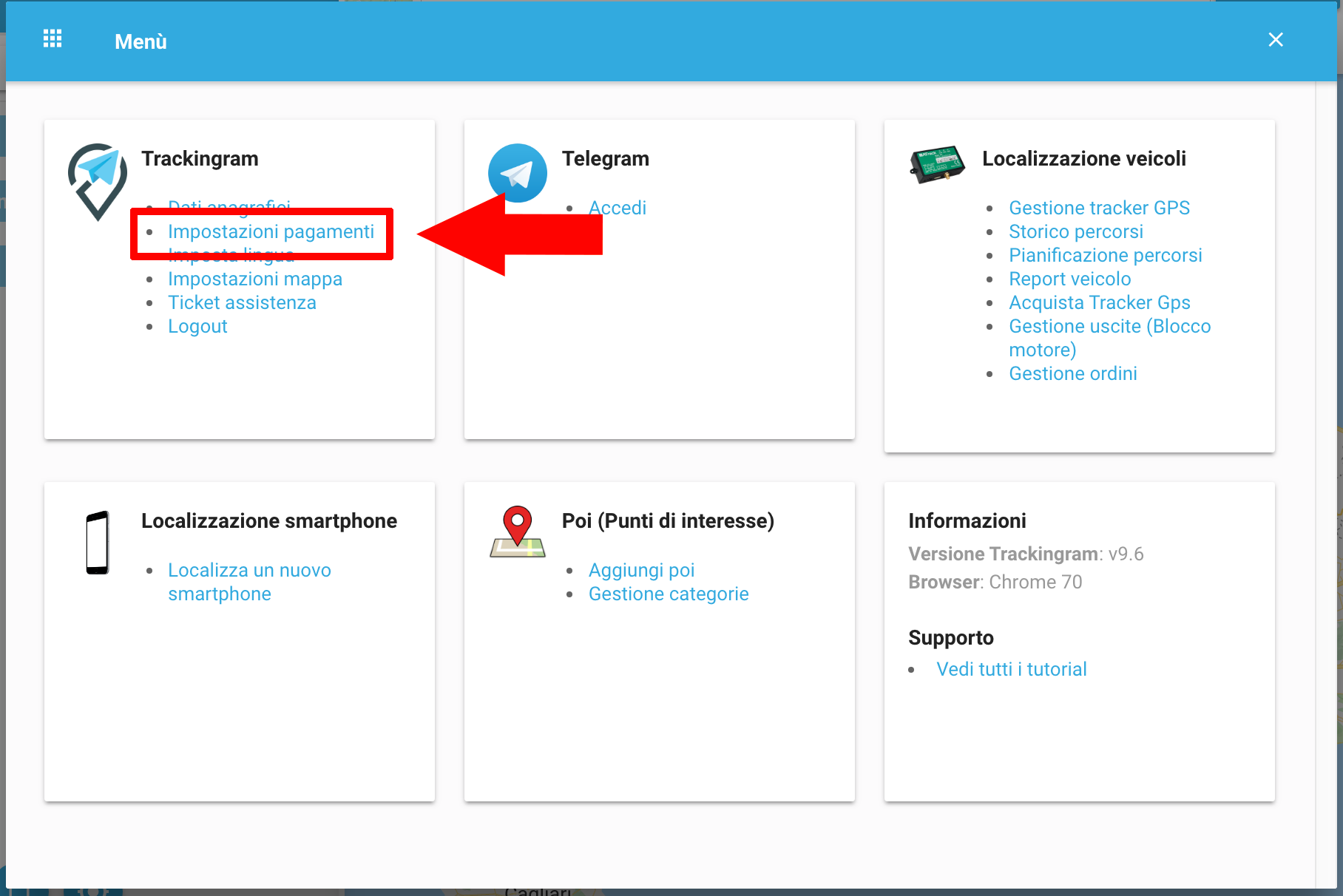
Task: Close the Menù dialog
Action: pos(1276,39)
